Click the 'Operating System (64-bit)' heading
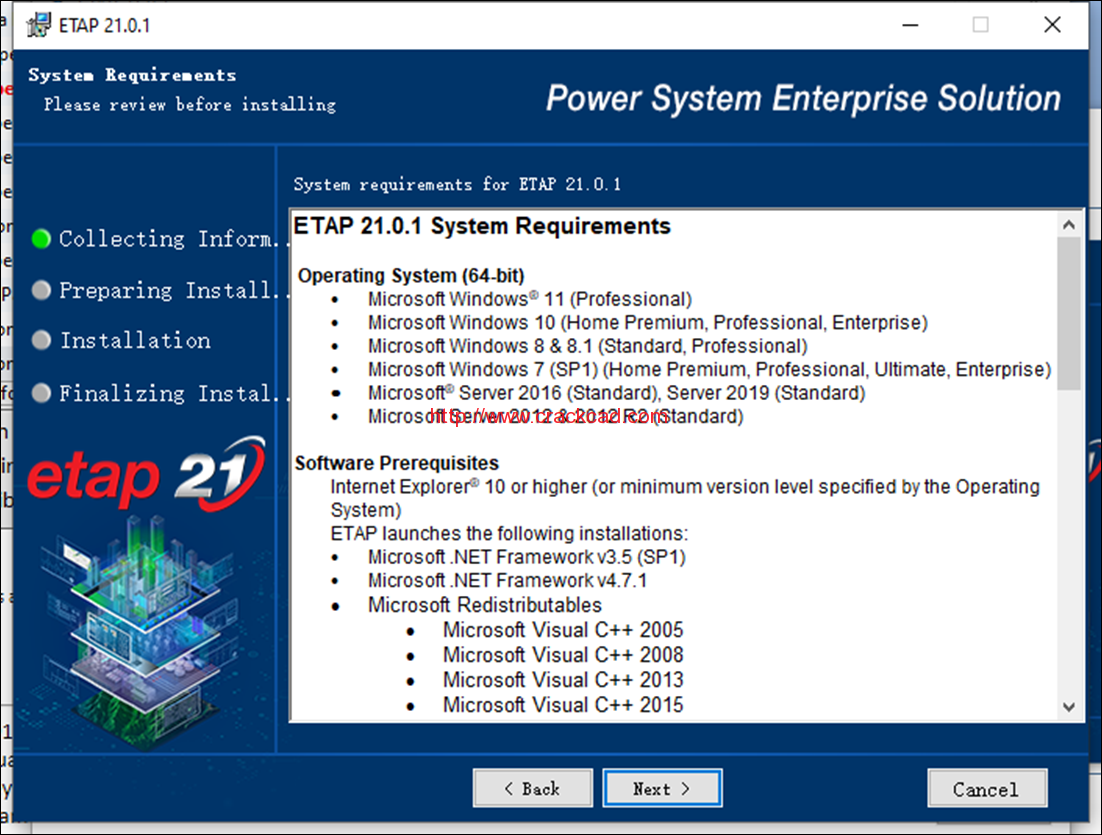Viewport: 1102px width, 835px height. click(411, 276)
